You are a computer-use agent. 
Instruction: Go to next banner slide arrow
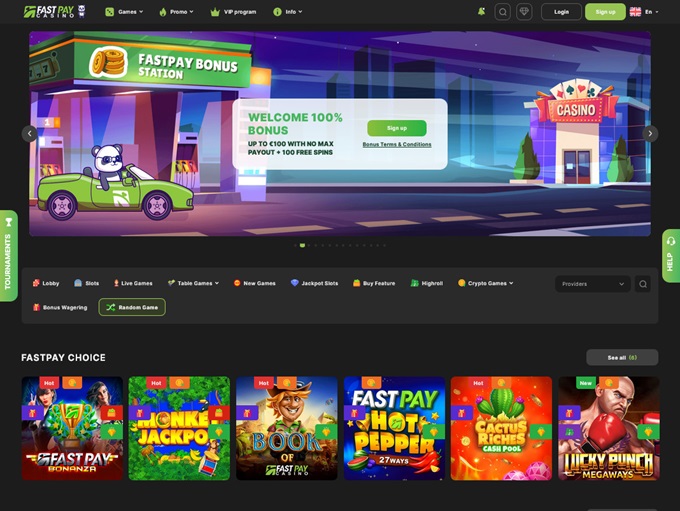tap(650, 133)
